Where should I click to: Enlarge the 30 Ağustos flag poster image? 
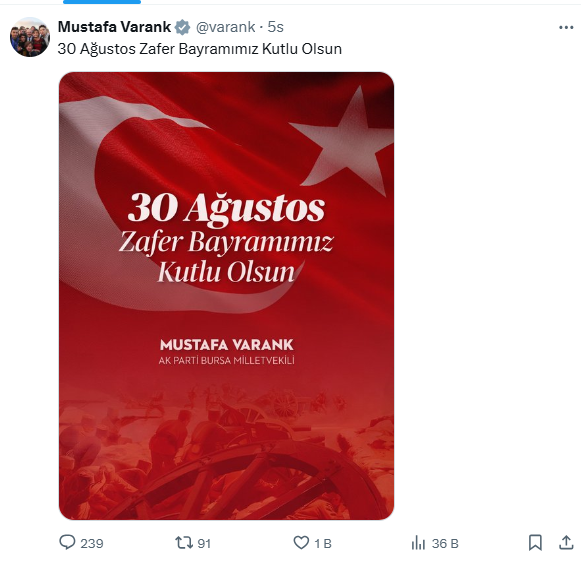pyautogui.click(x=226, y=296)
